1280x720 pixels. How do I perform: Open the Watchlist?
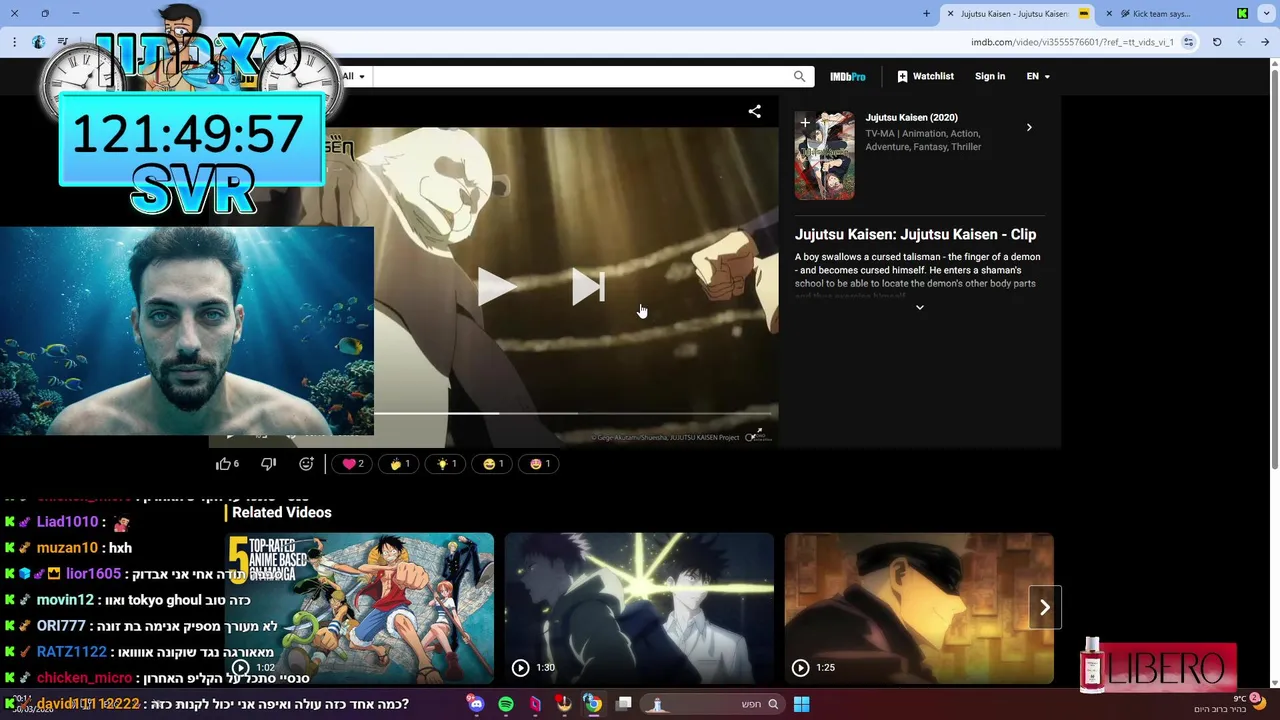(x=925, y=76)
